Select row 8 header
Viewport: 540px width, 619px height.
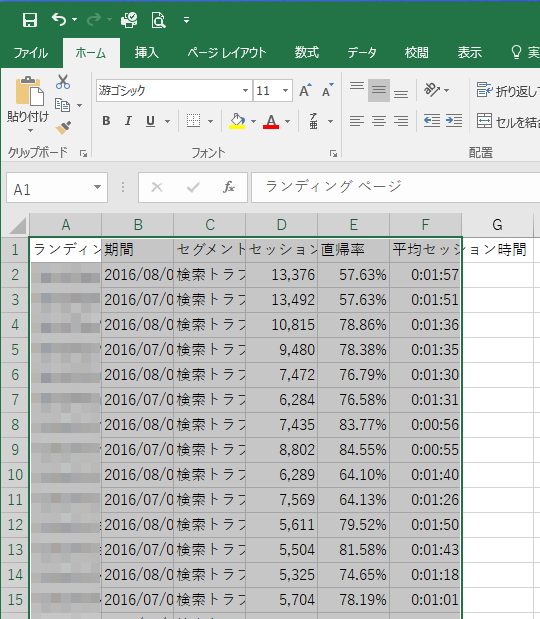pyautogui.click(x=15, y=425)
